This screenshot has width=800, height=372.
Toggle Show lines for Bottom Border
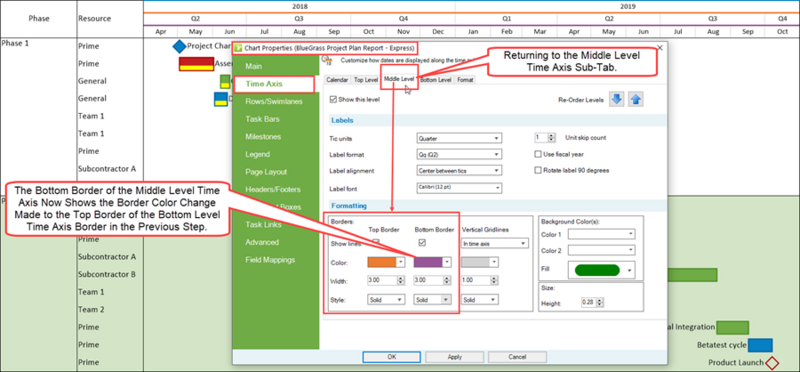tap(422, 243)
